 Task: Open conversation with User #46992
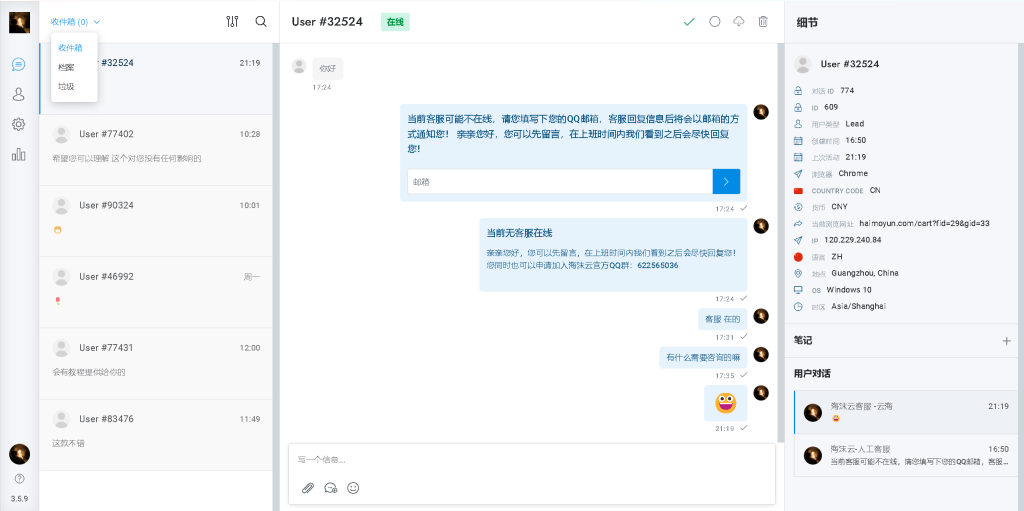pyautogui.click(x=155, y=292)
